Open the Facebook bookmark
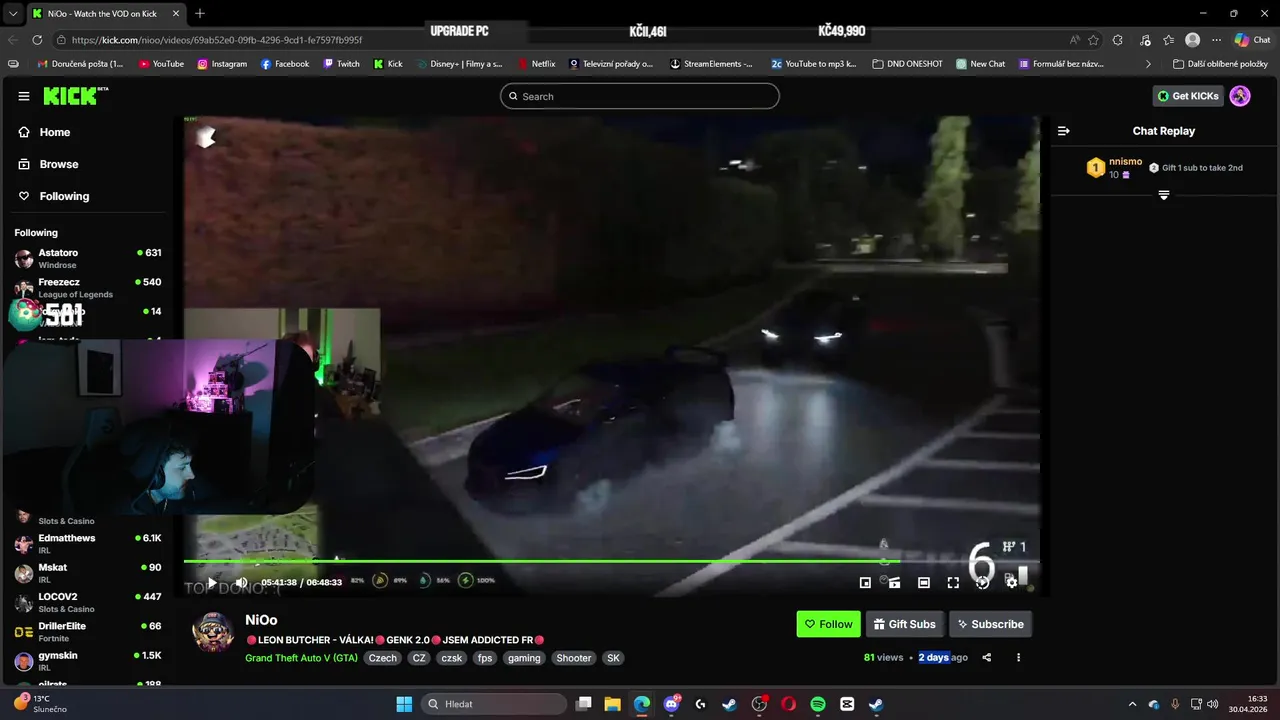The height and width of the screenshot is (720, 1280). click(x=285, y=64)
